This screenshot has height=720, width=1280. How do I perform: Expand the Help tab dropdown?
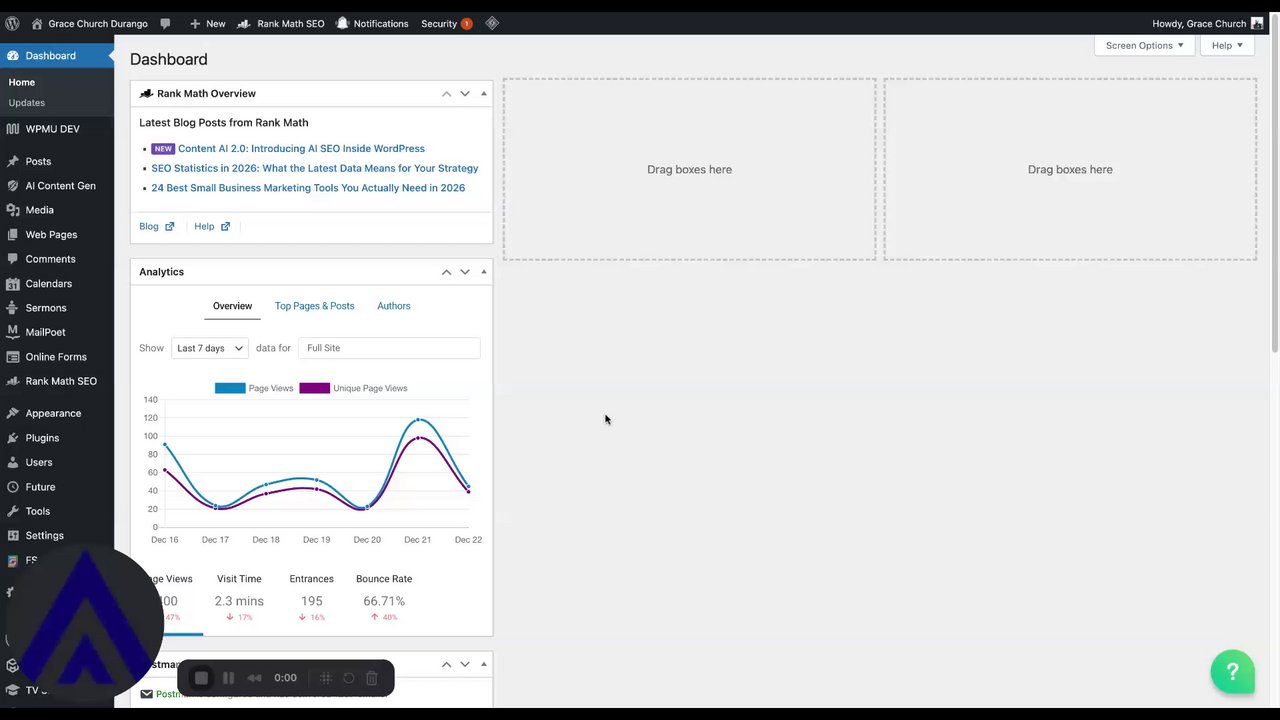(1227, 45)
